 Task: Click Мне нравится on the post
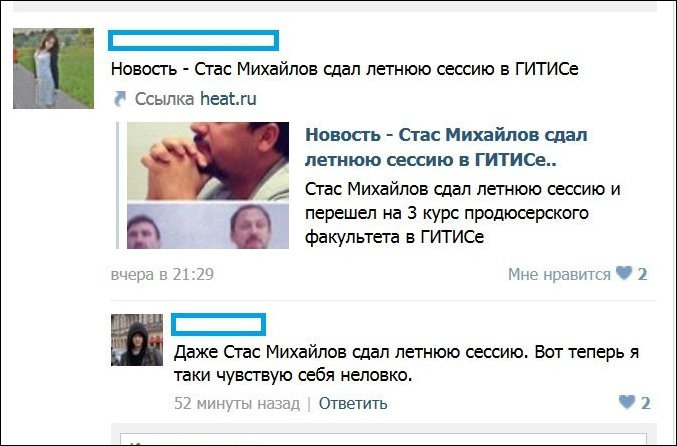pyautogui.click(x=559, y=274)
